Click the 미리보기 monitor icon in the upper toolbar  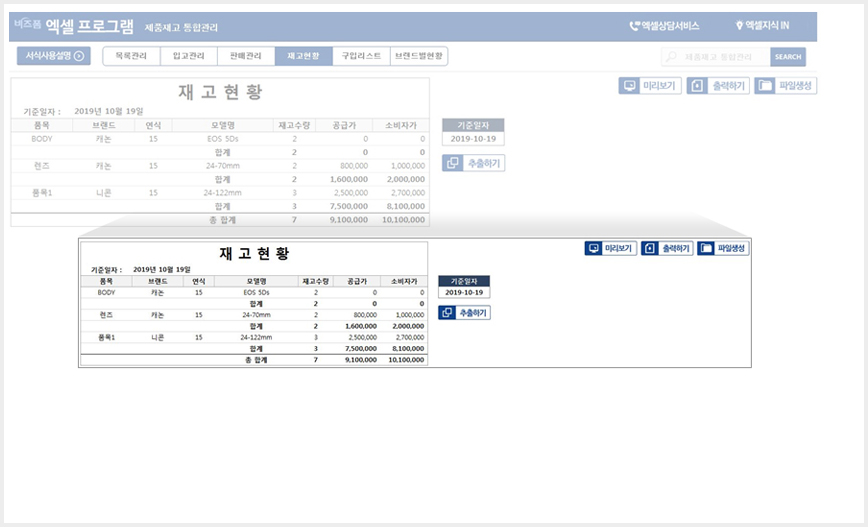coord(629,86)
